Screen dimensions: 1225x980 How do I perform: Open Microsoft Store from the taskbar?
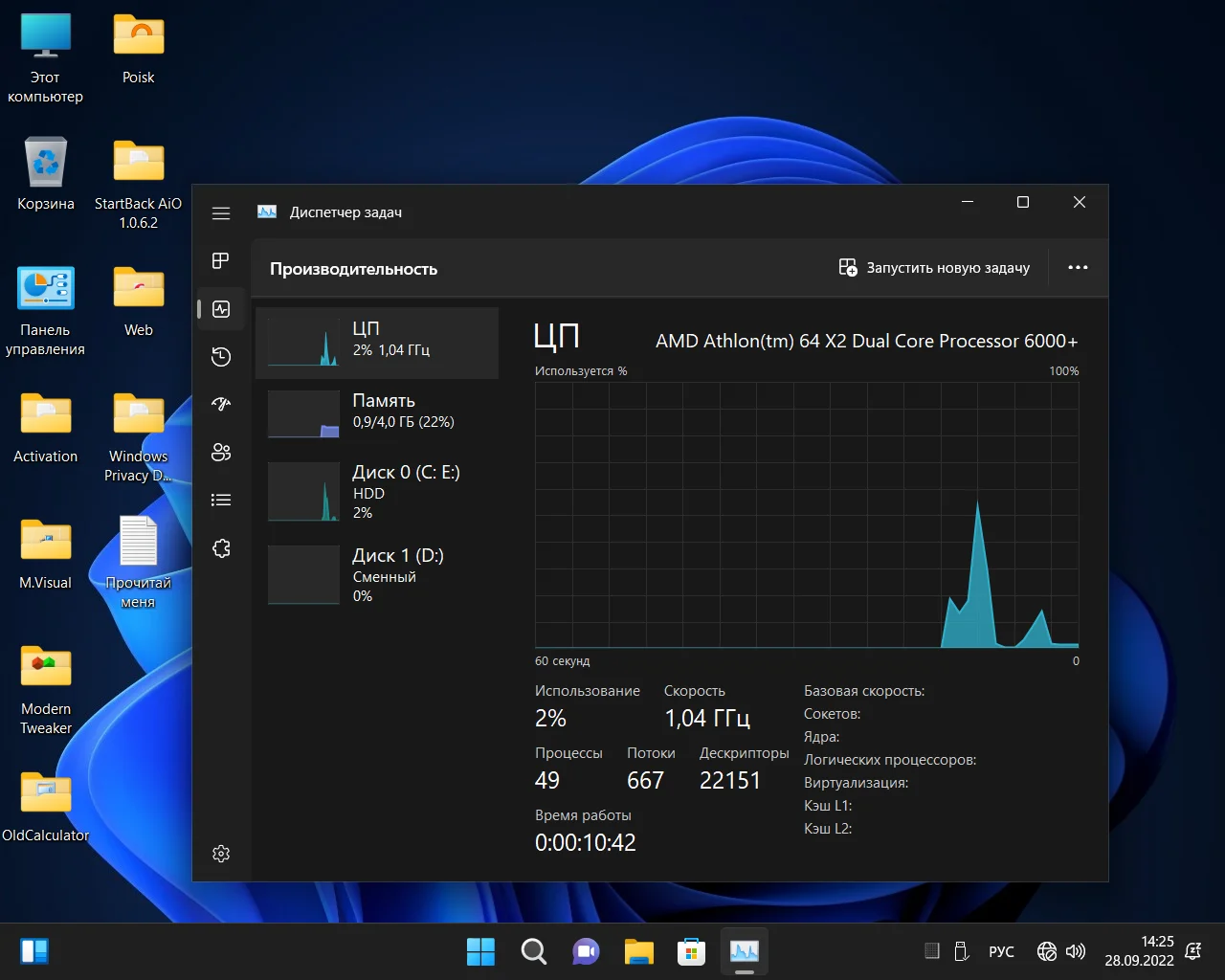(x=691, y=951)
